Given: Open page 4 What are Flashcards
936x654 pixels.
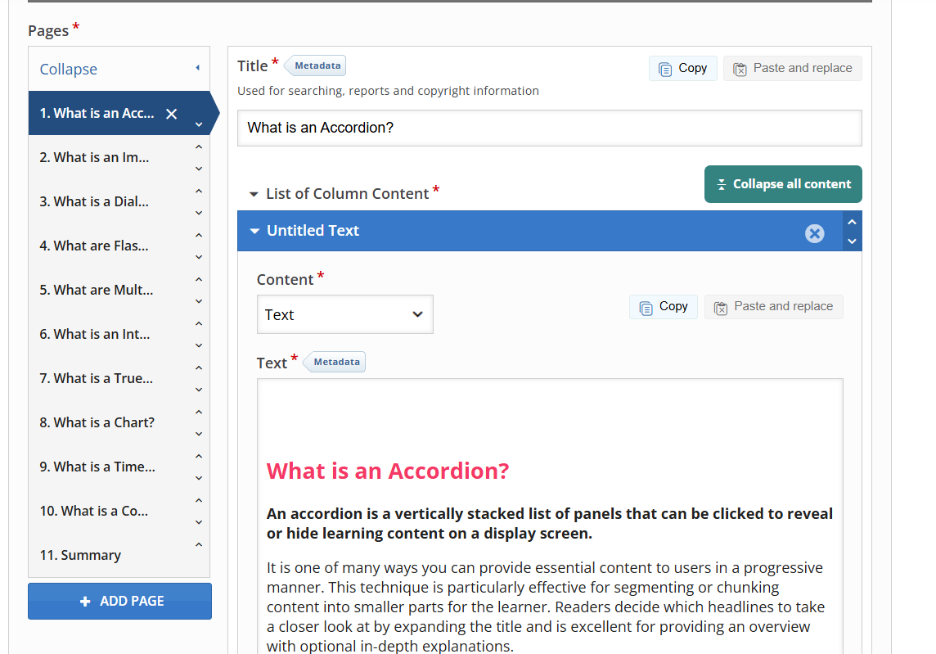Looking at the screenshot, I should point(94,246).
